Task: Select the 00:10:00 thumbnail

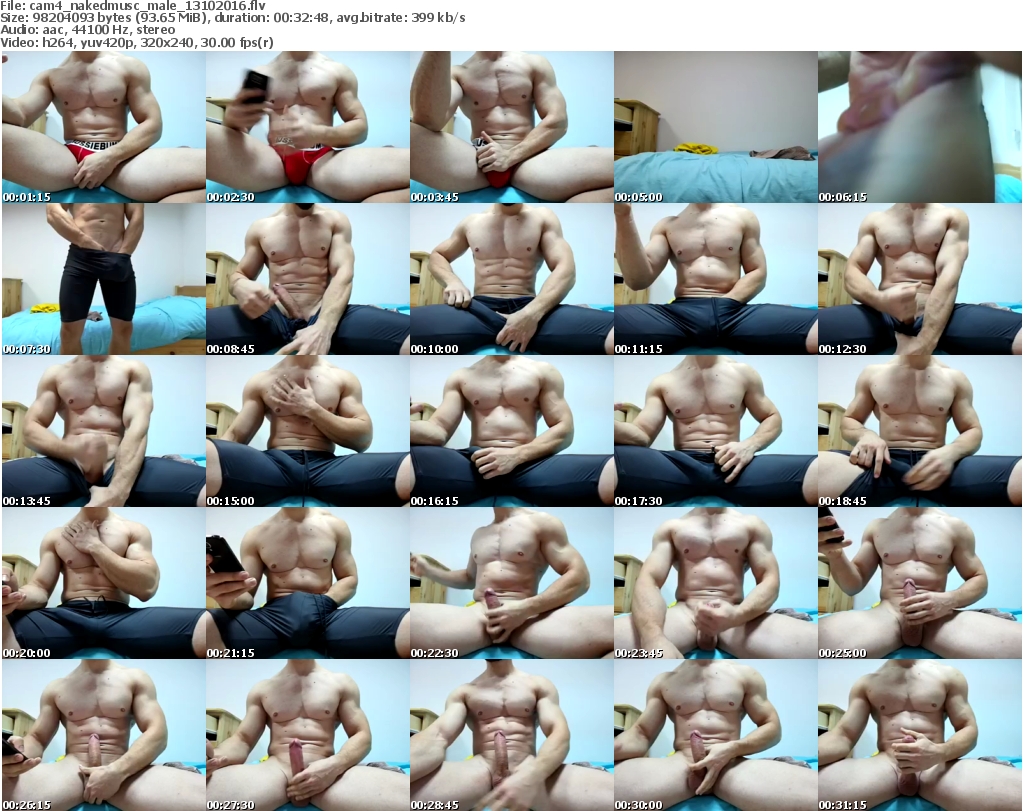Action: tap(511, 279)
